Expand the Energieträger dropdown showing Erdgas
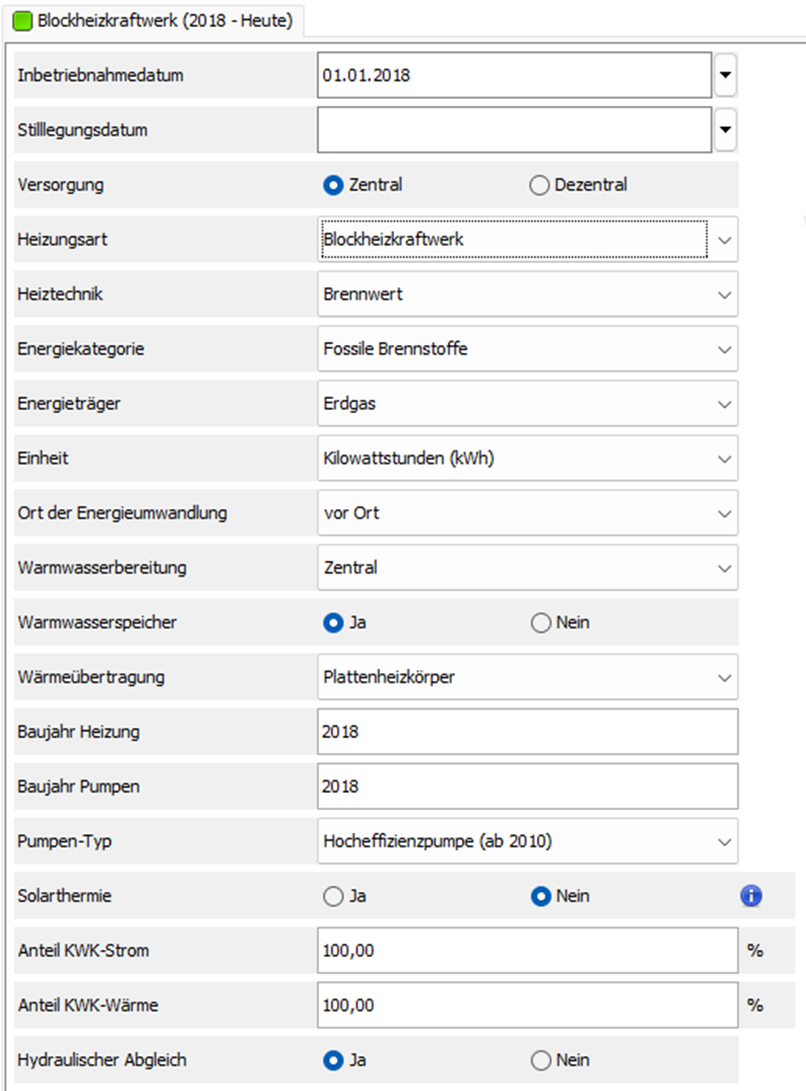806x1091 pixels. [x=725, y=404]
